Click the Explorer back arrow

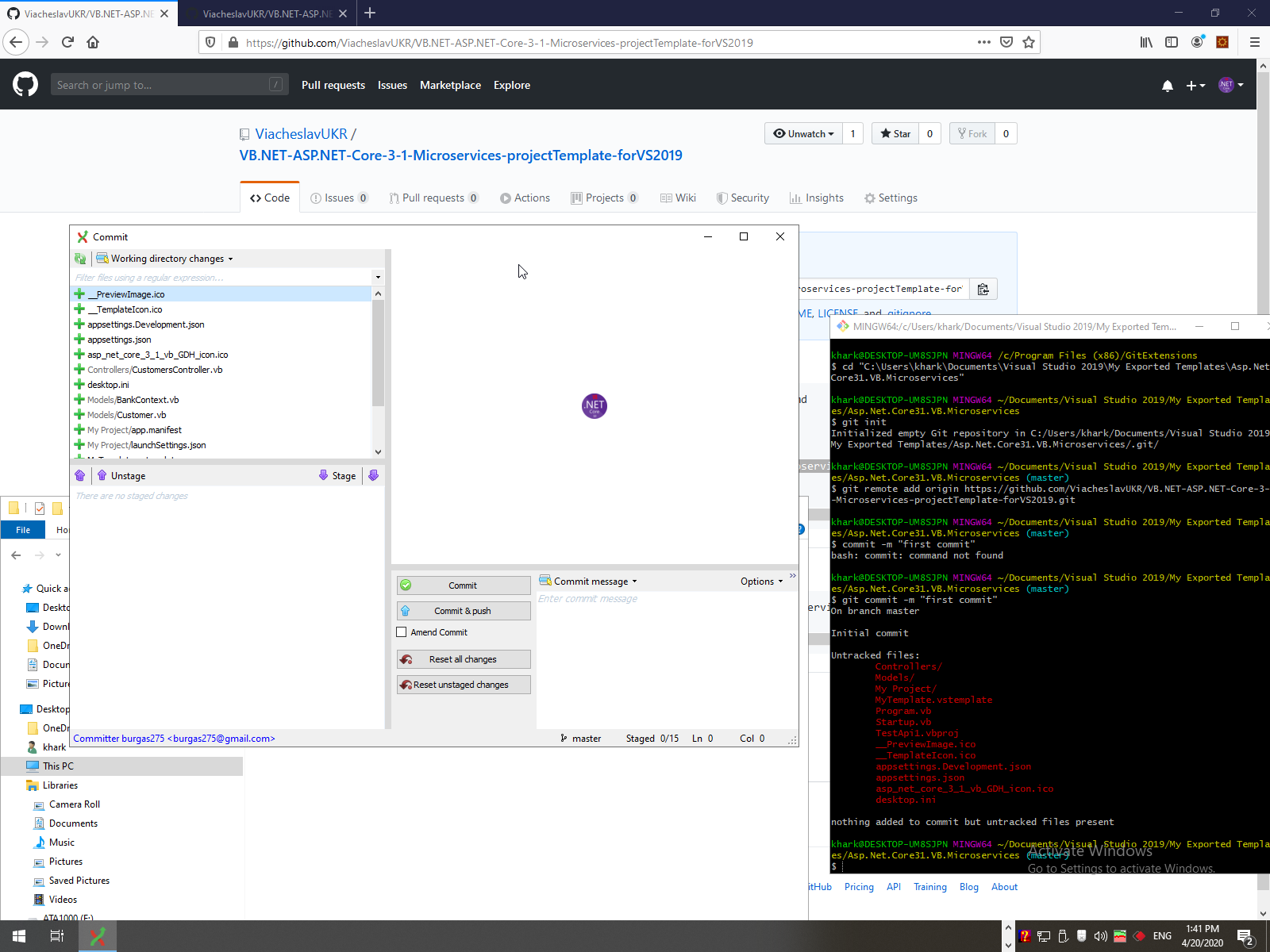16,555
